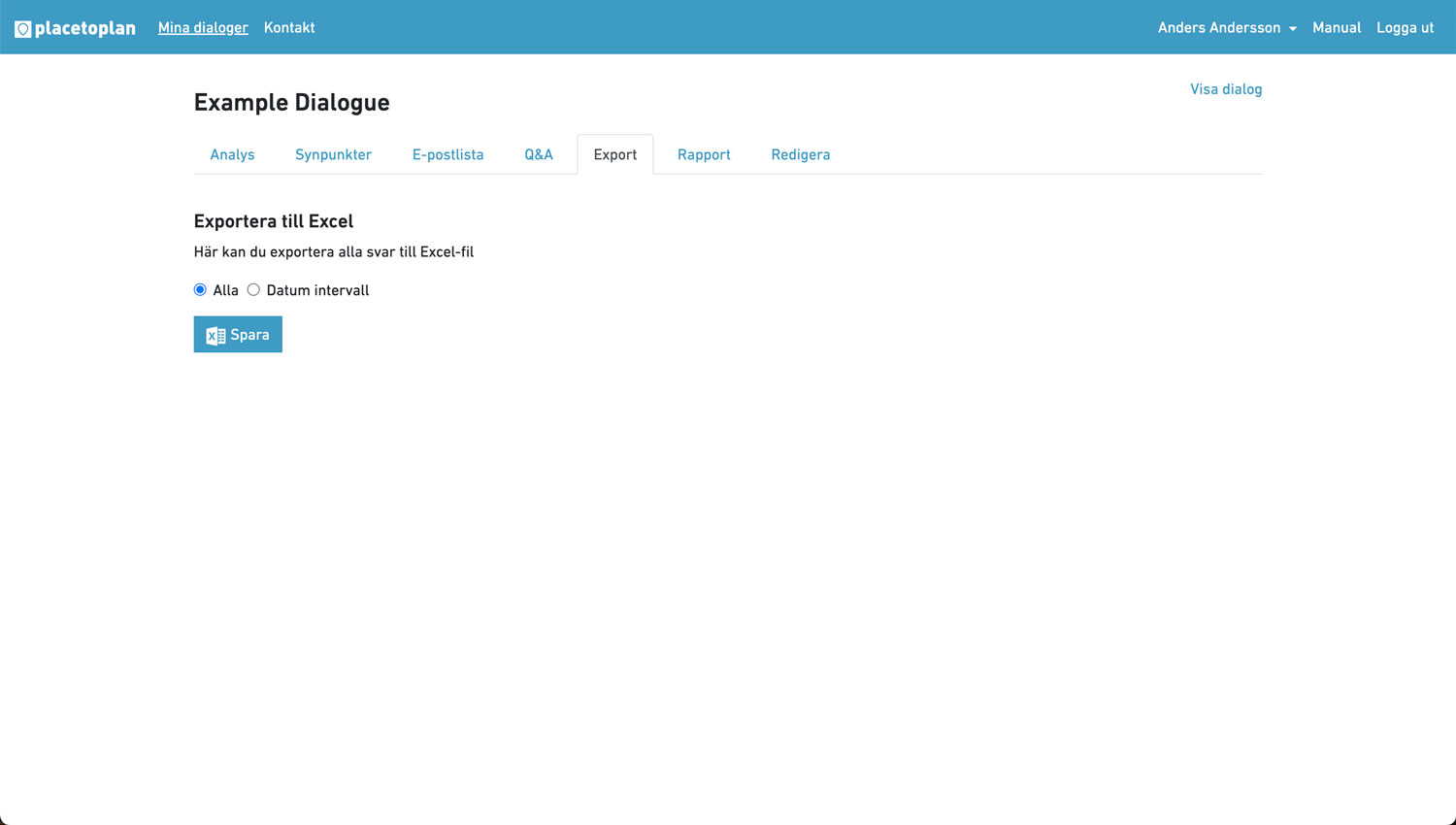Select the Q&A tab
The height and width of the screenshot is (825, 1456).
539,155
